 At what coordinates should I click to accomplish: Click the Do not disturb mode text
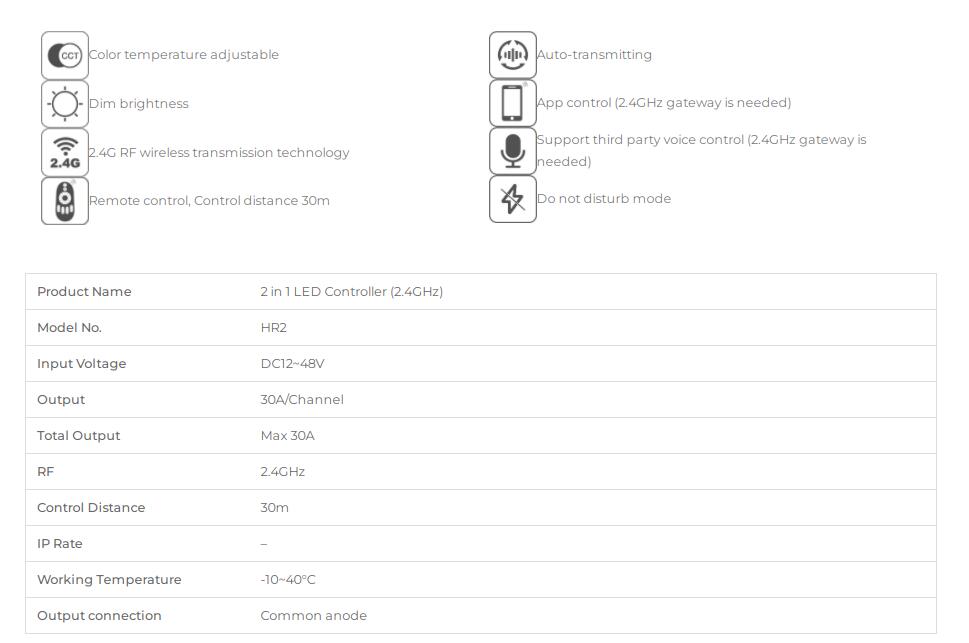click(604, 198)
